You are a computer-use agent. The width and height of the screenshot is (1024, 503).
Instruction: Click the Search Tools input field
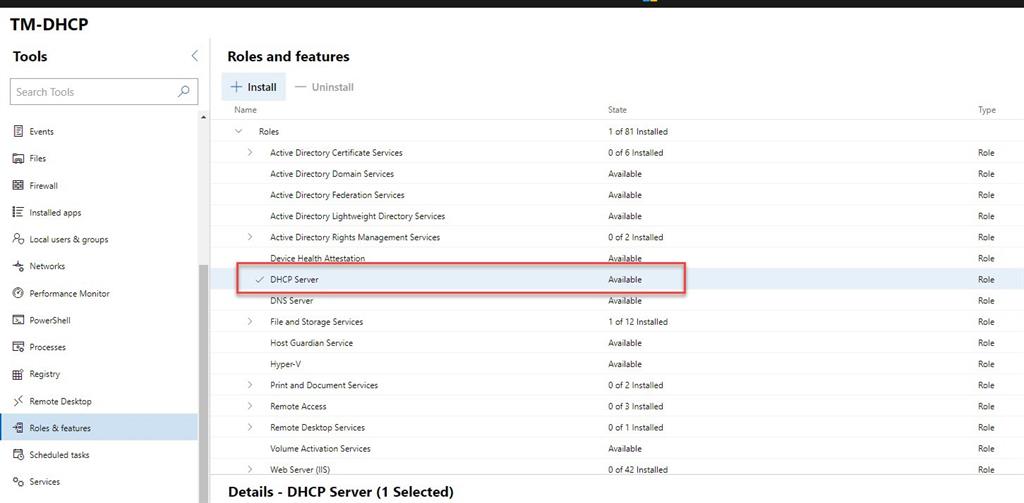point(104,92)
